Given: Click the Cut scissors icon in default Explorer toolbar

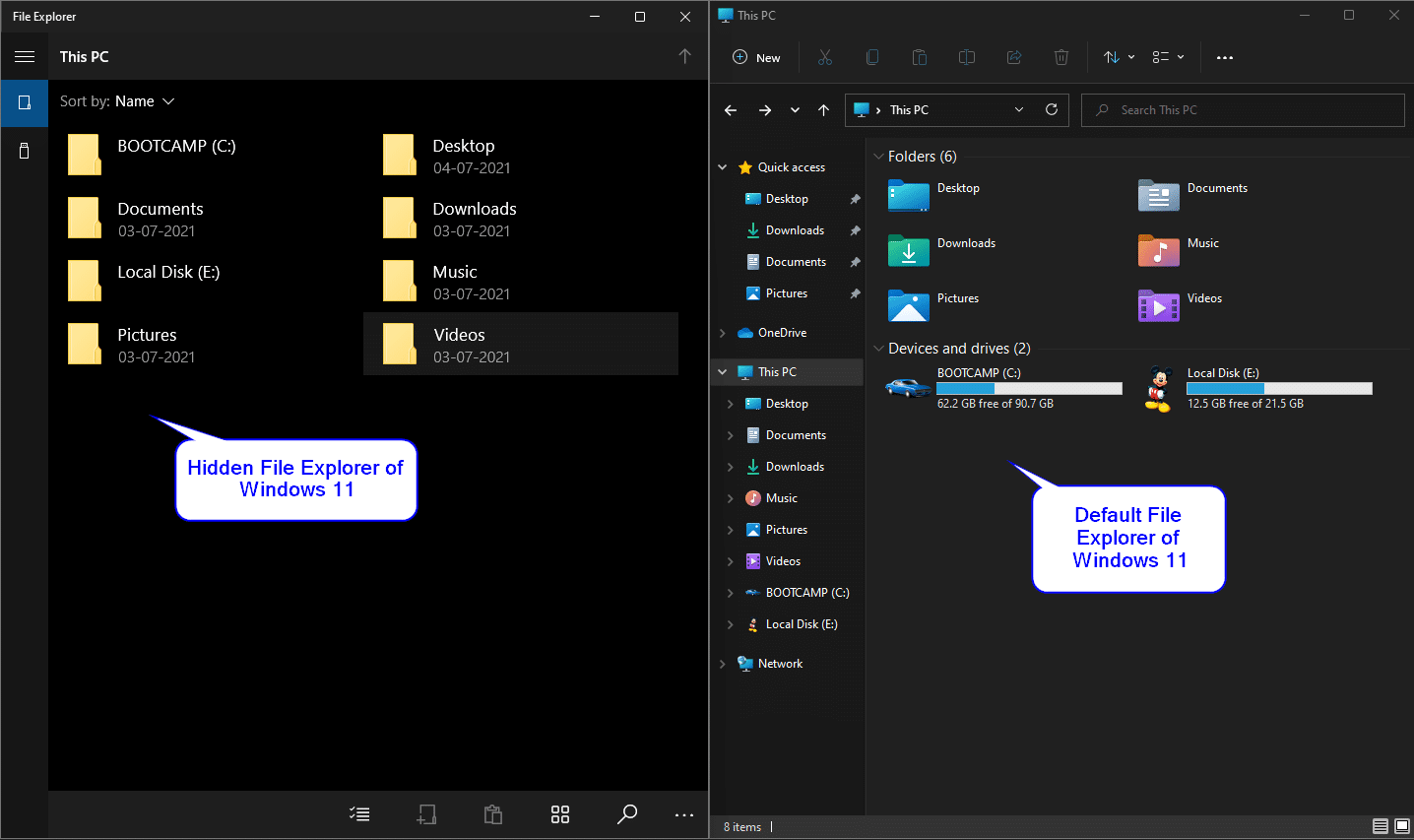Looking at the screenshot, I should point(825,57).
